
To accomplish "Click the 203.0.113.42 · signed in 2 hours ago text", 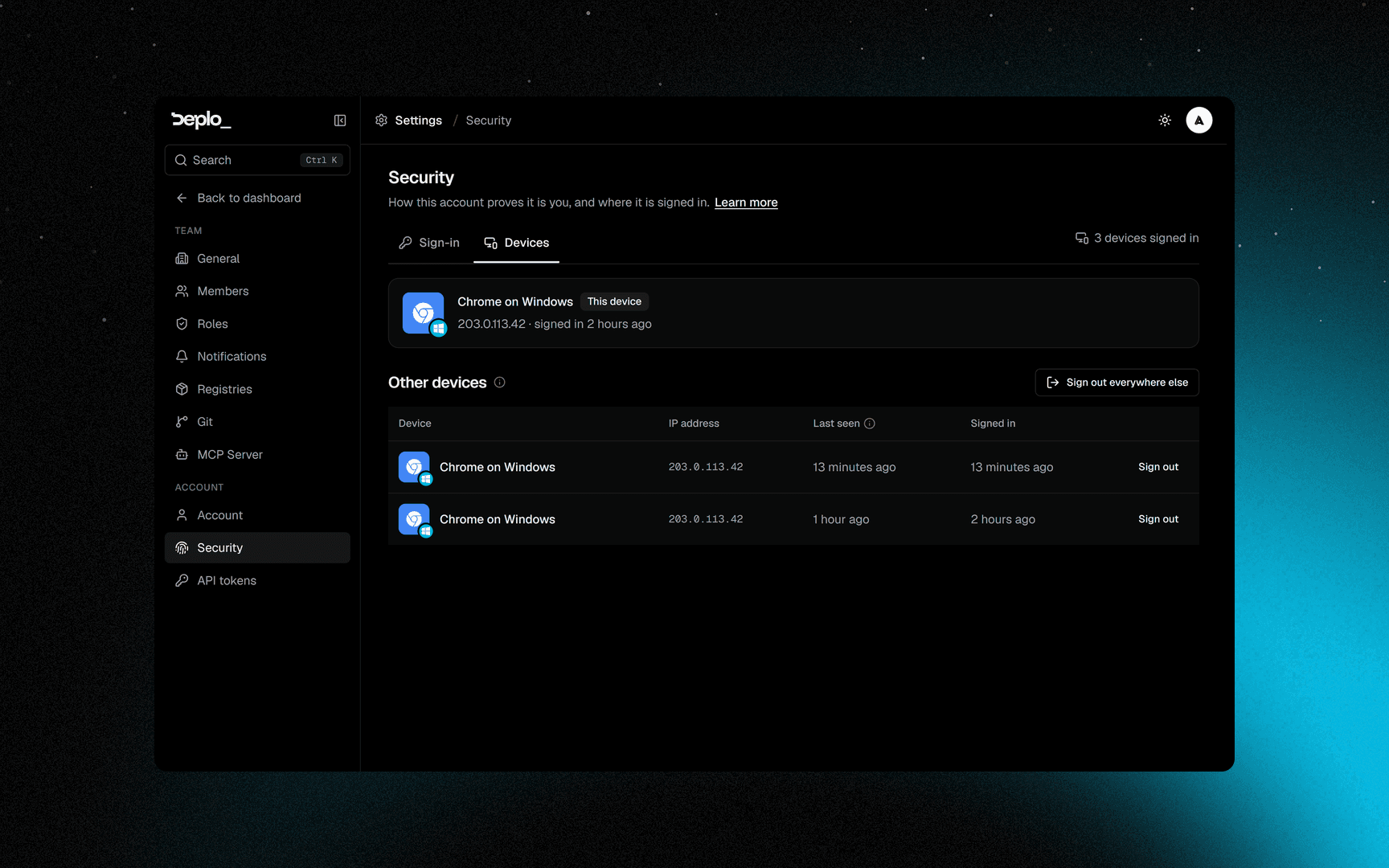I will pyautogui.click(x=555, y=324).
